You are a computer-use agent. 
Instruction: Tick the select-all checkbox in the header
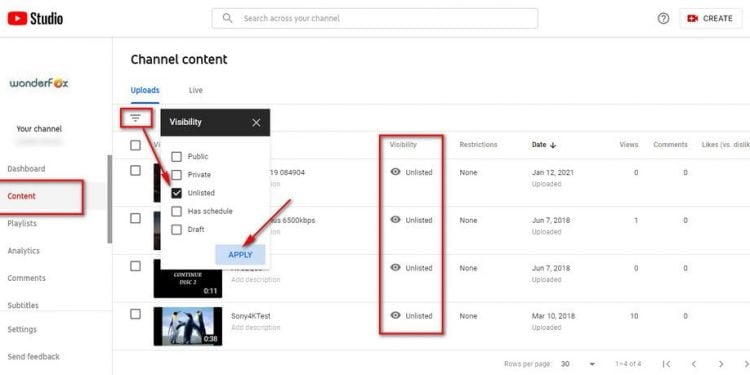[x=135, y=145]
